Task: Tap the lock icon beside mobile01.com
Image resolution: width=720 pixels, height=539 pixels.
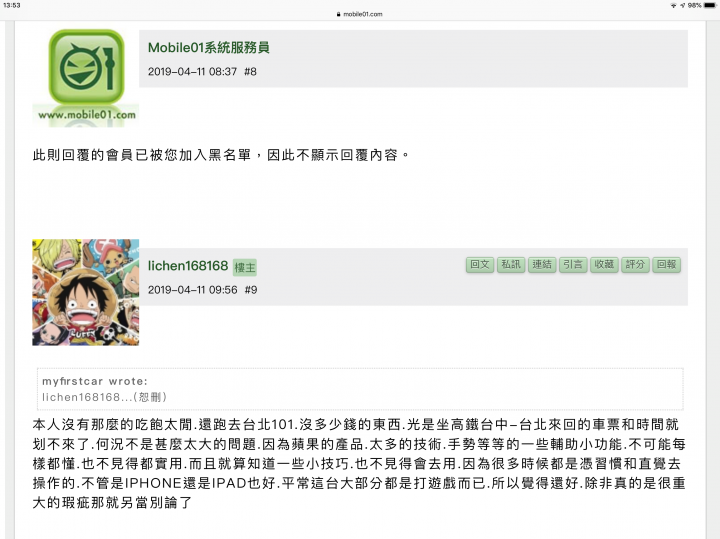Action: click(x=338, y=14)
